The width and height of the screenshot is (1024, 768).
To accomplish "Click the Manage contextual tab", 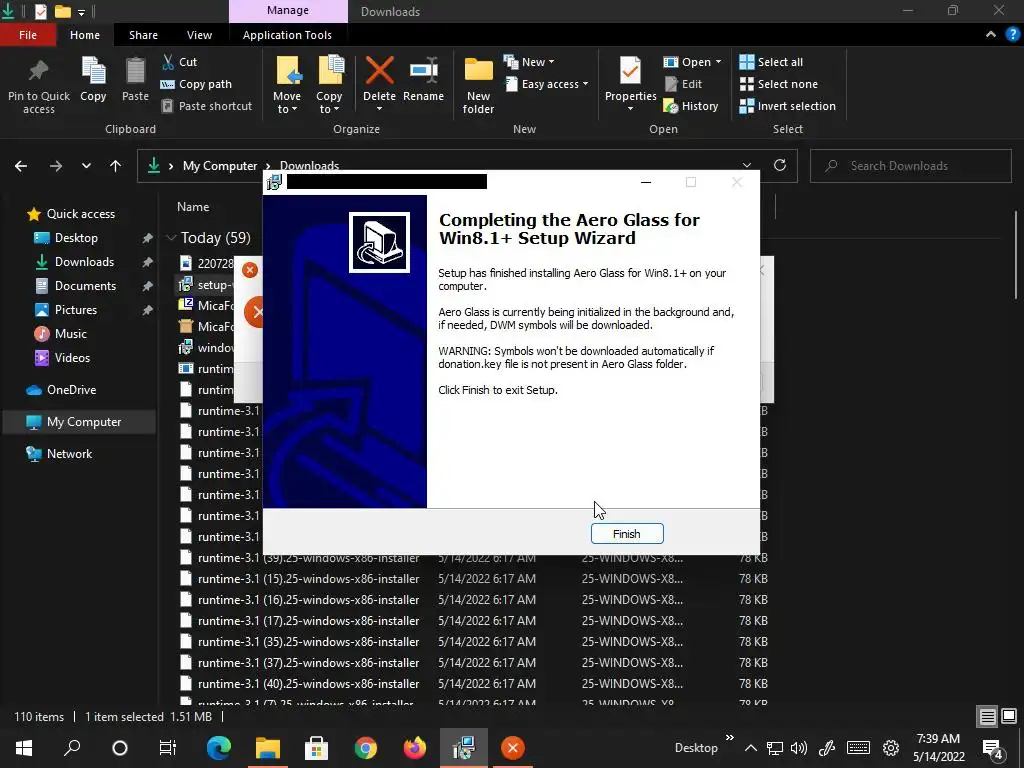I will click(288, 11).
